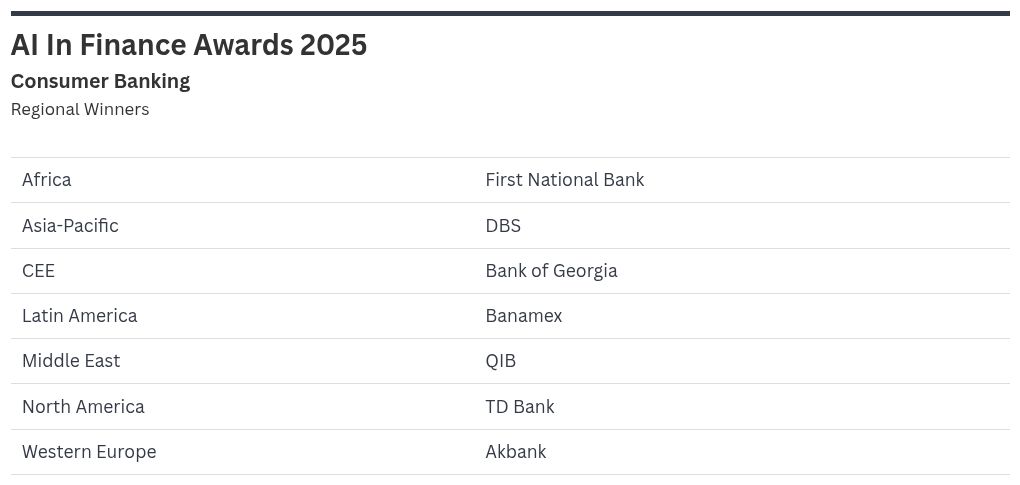Select the DBS winner entry
This screenshot has height=485, width=1020.
[x=503, y=226]
